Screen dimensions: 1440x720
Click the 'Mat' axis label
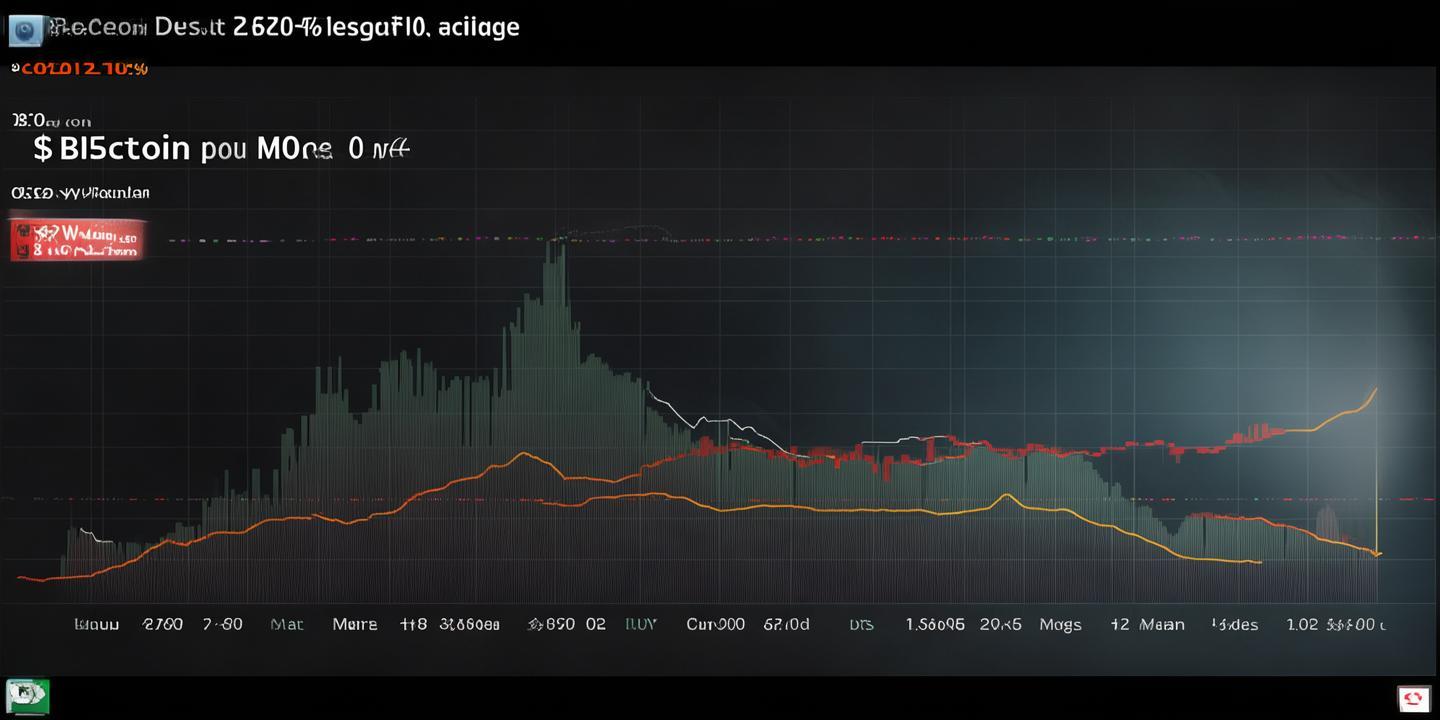[287, 624]
